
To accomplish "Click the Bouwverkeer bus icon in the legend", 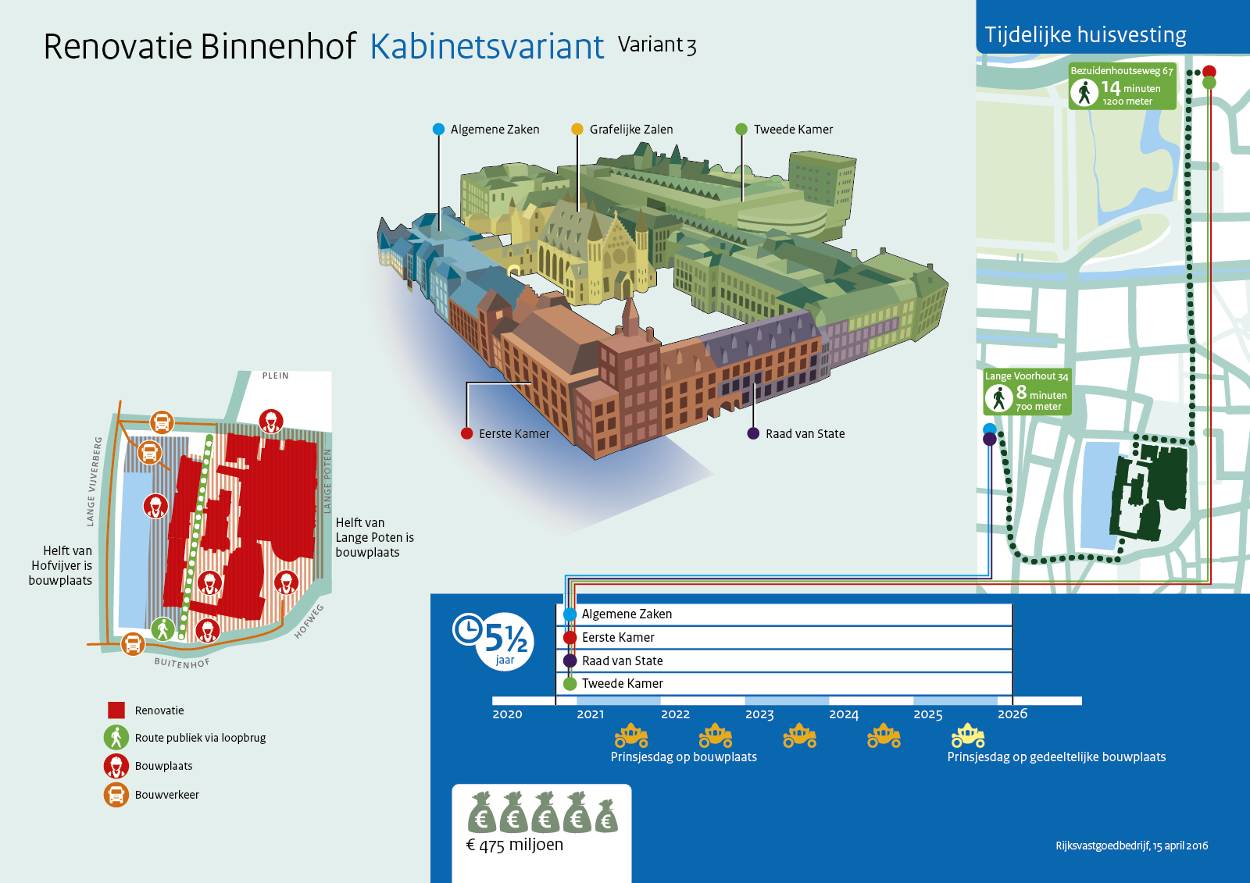I will 116,795.
